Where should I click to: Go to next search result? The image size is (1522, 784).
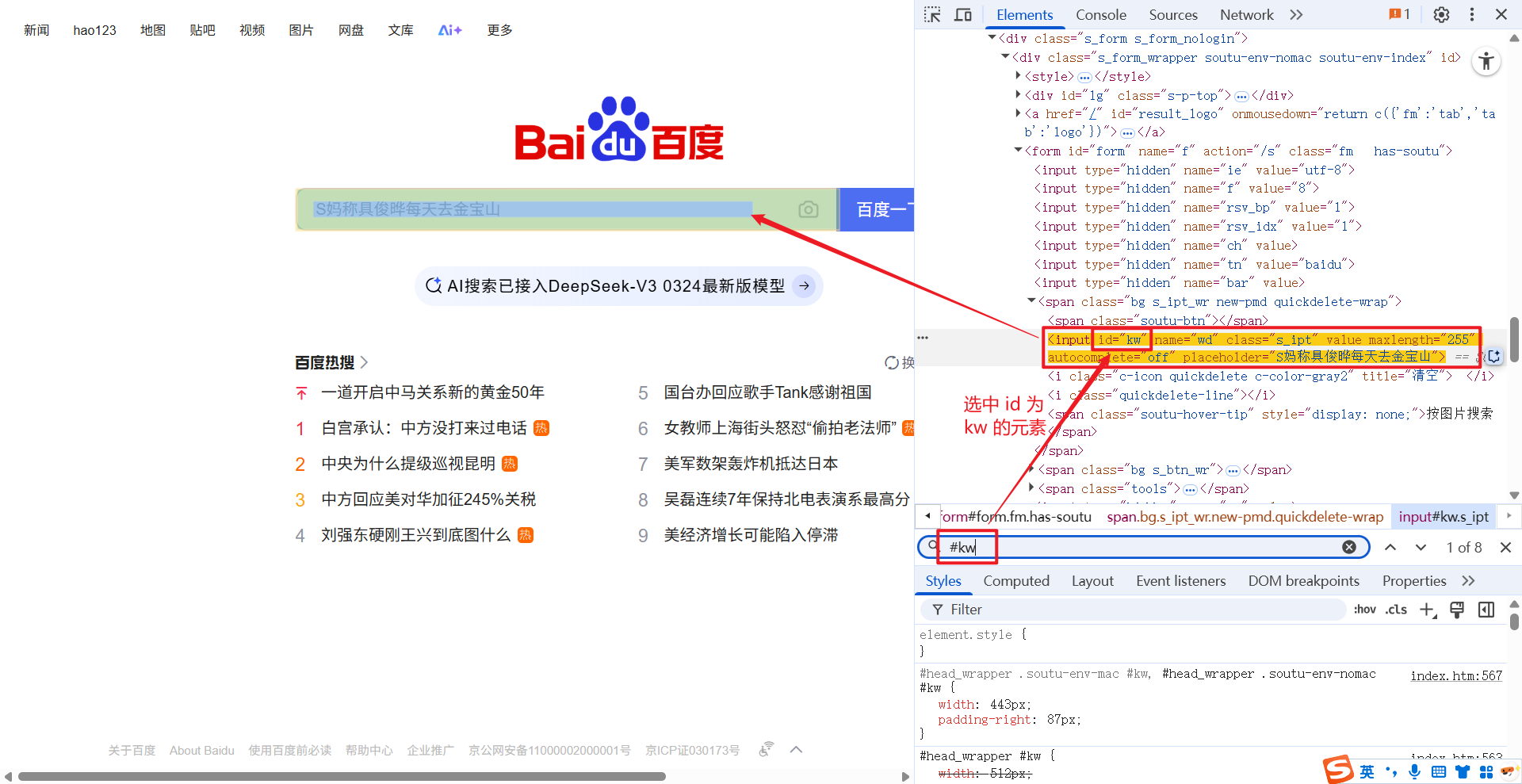coord(1421,547)
